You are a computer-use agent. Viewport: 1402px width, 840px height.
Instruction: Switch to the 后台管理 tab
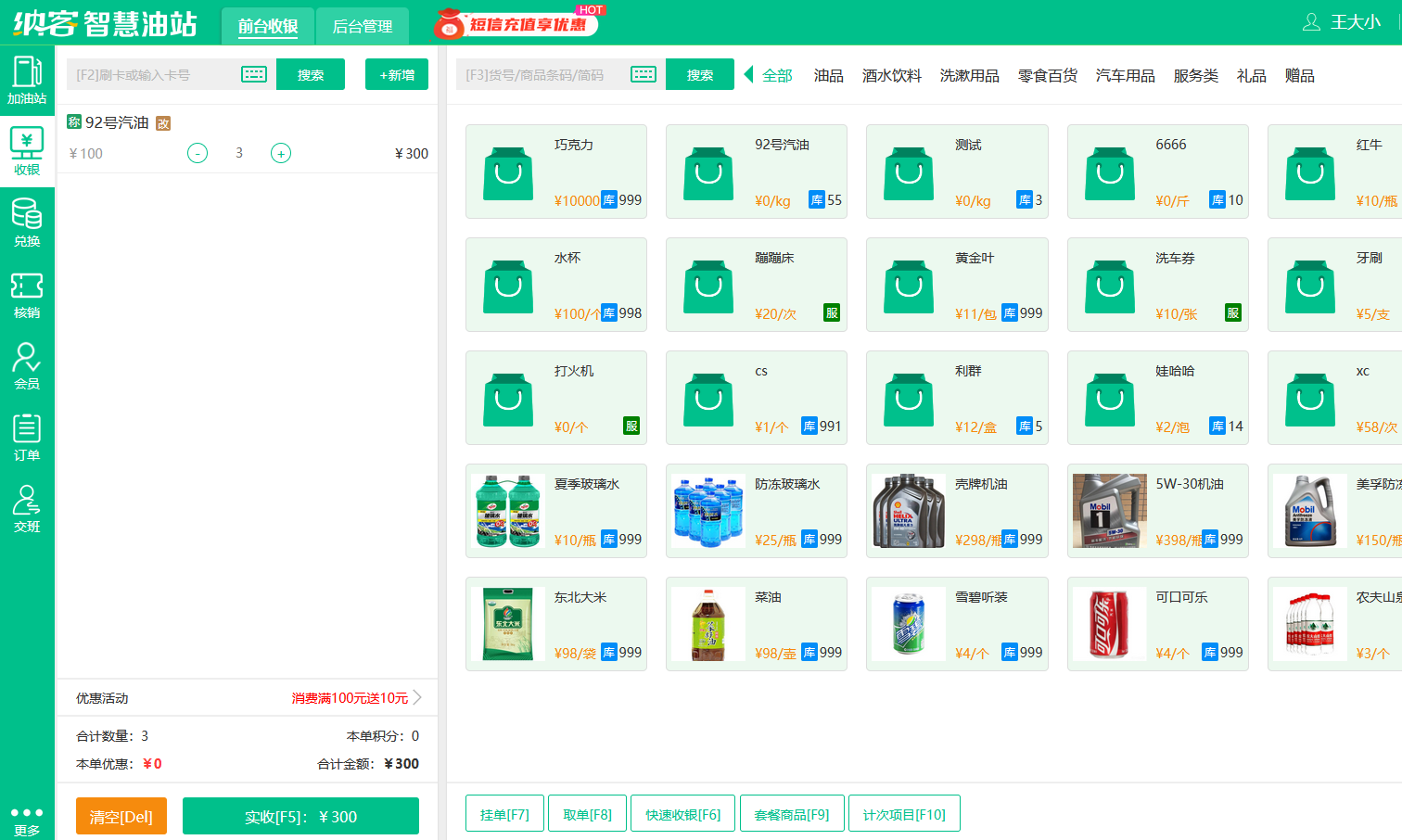363,26
